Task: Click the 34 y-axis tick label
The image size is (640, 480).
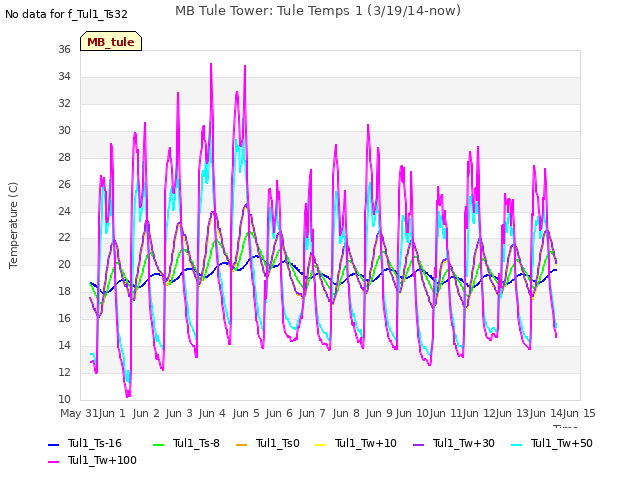Action: coord(64,76)
